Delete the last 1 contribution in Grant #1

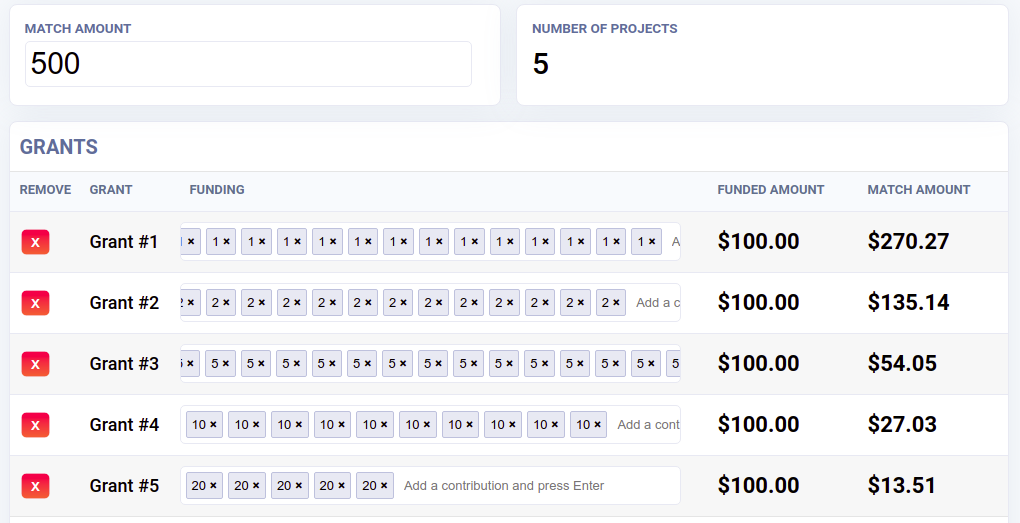[652, 241]
